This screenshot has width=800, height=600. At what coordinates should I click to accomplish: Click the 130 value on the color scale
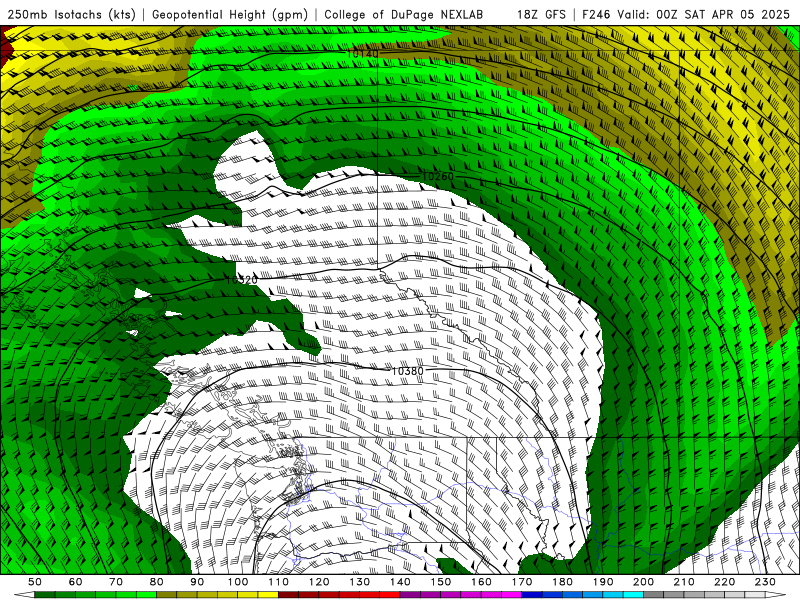click(x=360, y=582)
